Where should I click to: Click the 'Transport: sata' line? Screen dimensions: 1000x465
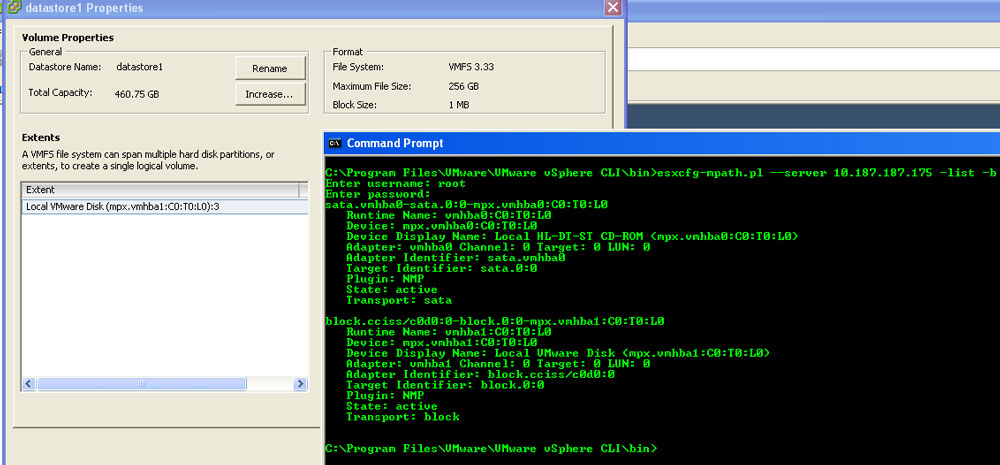pos(399,300)
